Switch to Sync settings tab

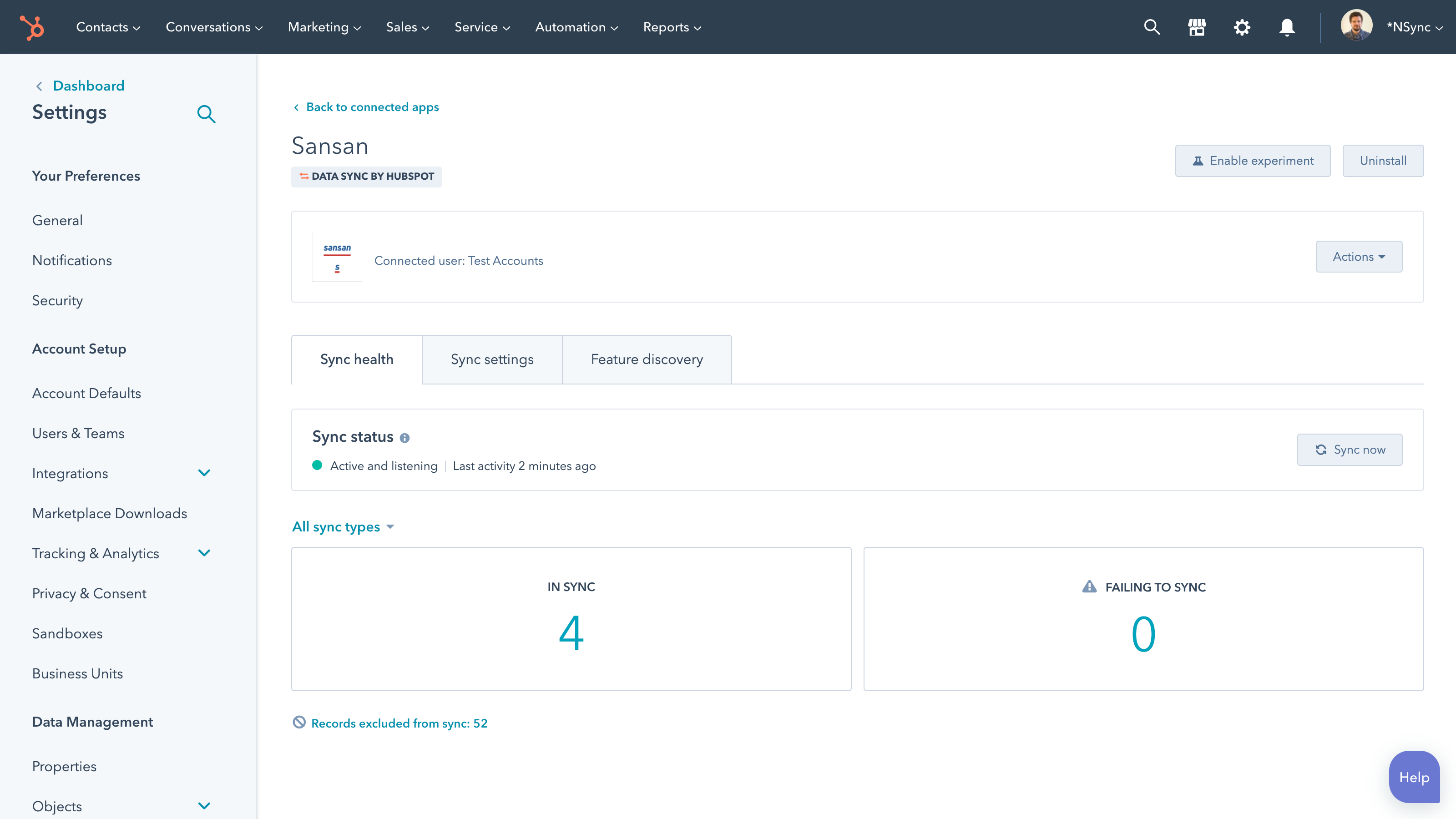click(492, 359)
